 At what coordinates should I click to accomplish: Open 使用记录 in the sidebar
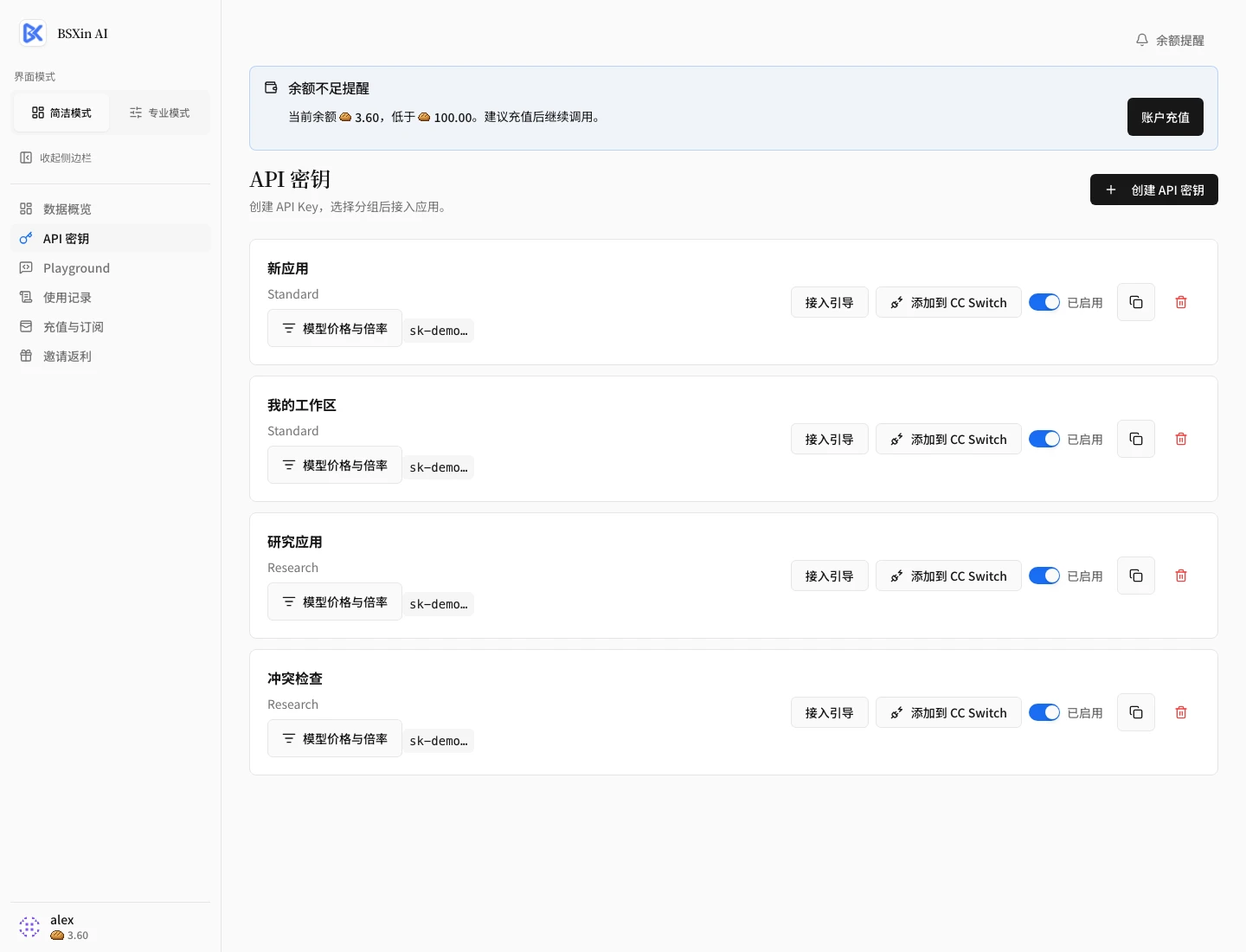pos(111,297)
